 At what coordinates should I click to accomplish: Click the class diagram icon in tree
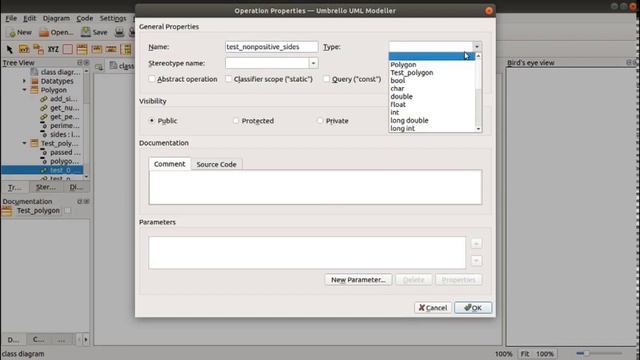[35, 72]
